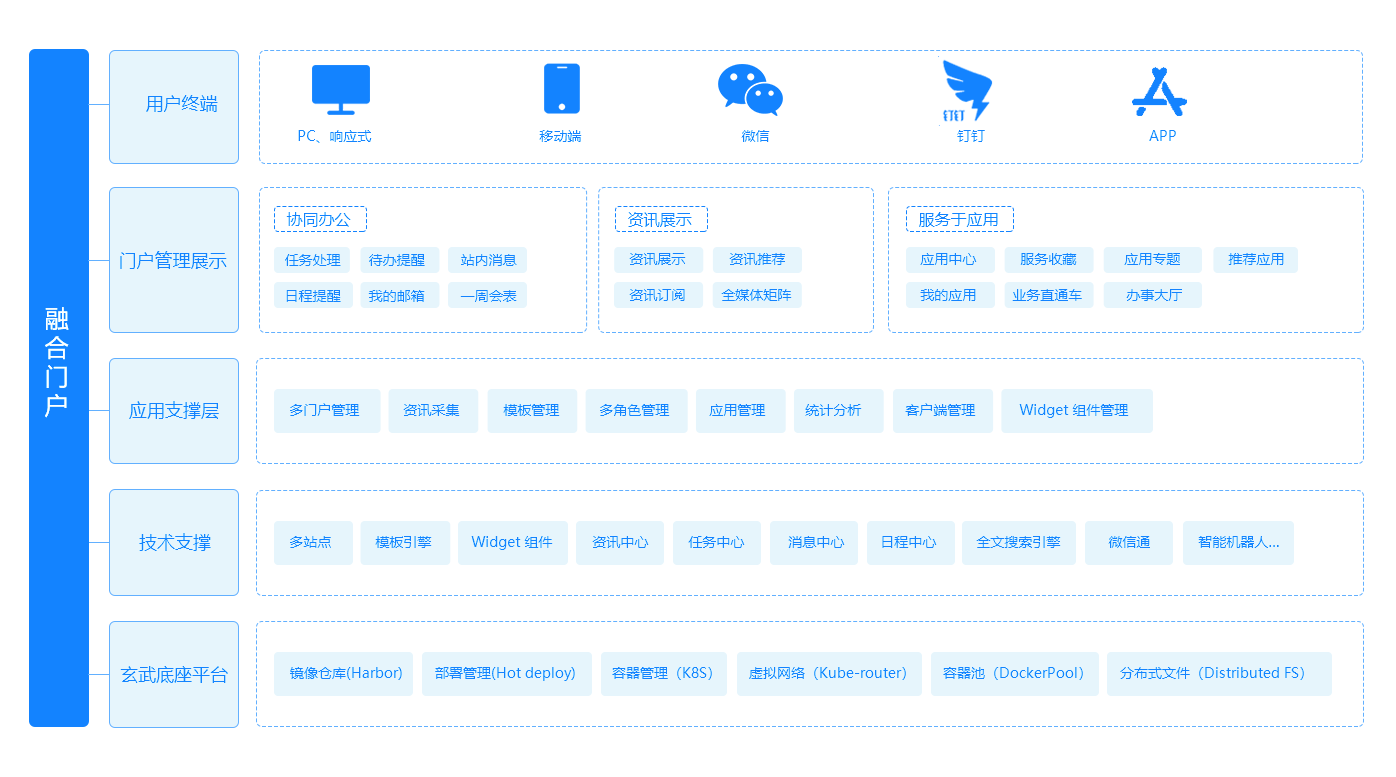Screen dimensions: 1396x777
Task: Click the 镜像仓库(Harbor) box
Action: (x=343, y=674)
